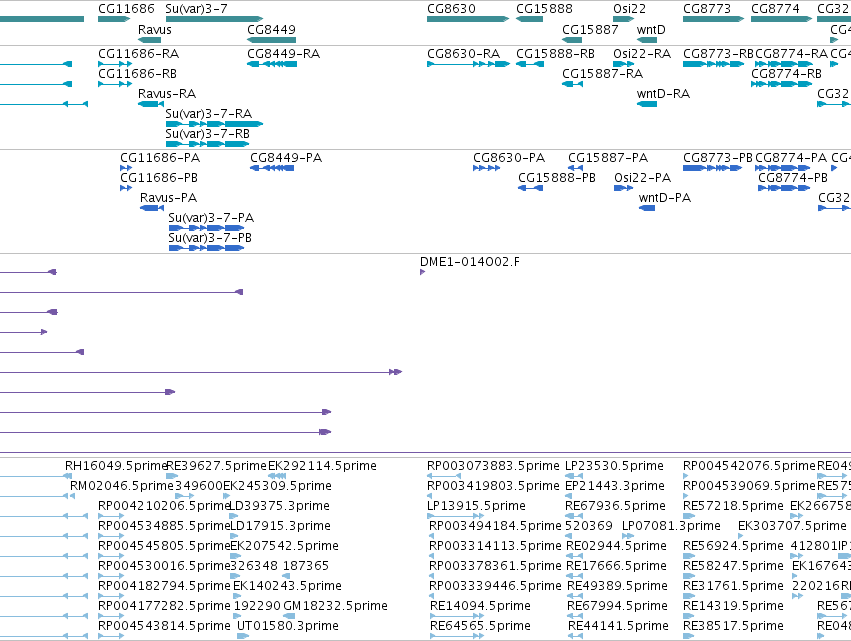Select the CG8774-PB protein label
This screenshot has height=641, width=851.
(793, 177)
